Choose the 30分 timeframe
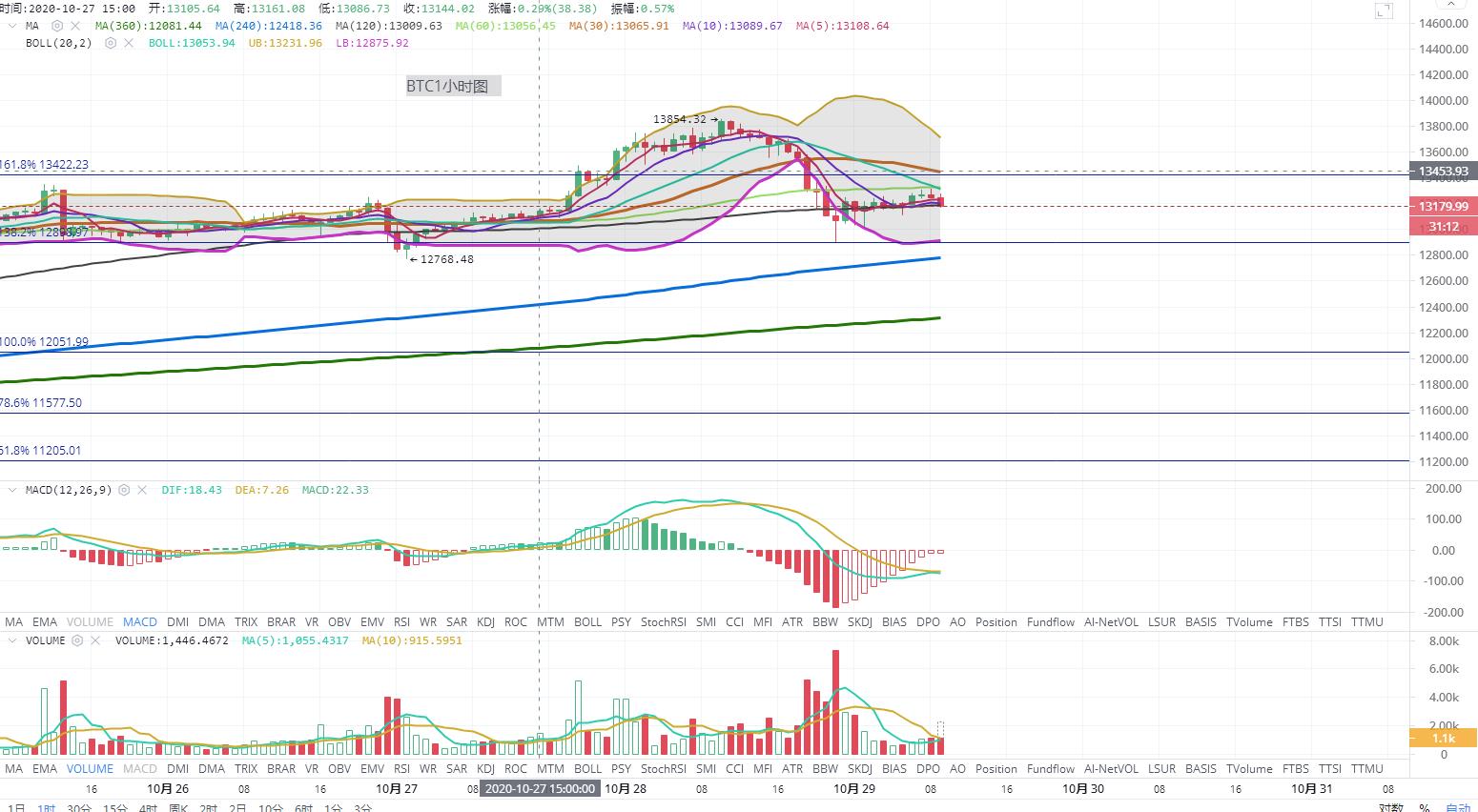Screen dimensions: 1478x812 (x=79, y=808)
